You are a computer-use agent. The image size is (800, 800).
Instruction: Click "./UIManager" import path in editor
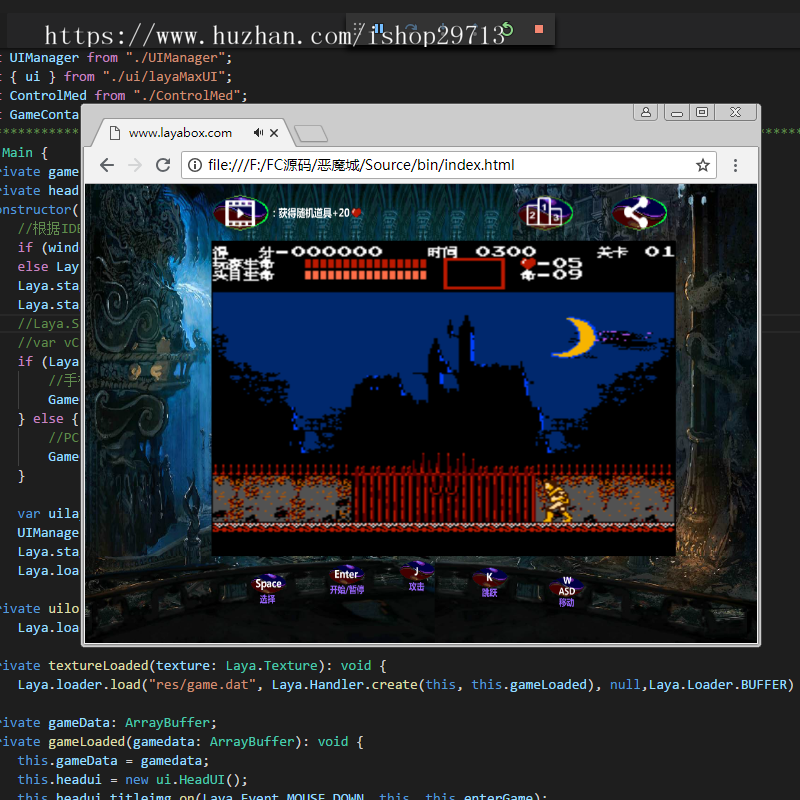[x=176, y=58]
